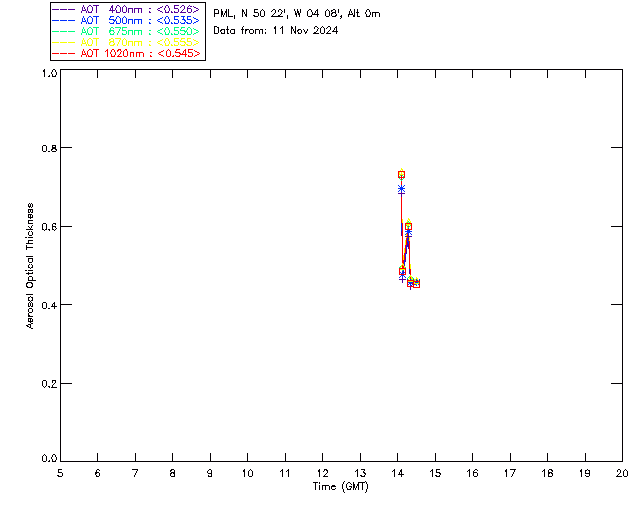Click the 0.8 y-axis tick label
Screen dimensions: 640x512
pos(49,148)
